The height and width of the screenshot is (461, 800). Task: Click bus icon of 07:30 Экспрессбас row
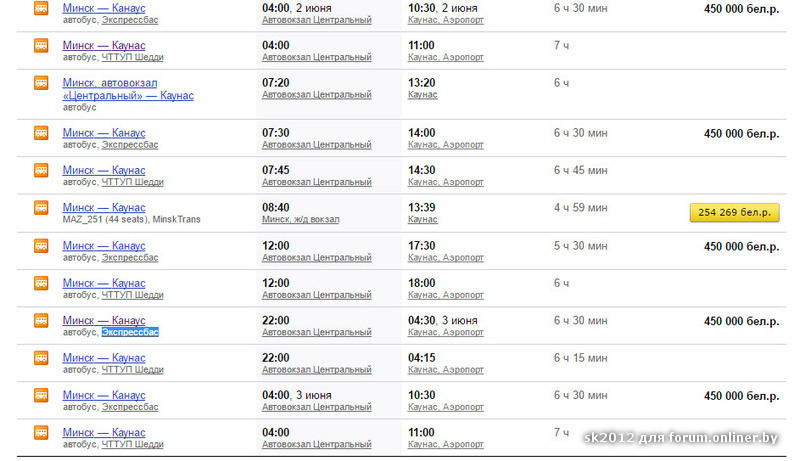tap(41, 133)
